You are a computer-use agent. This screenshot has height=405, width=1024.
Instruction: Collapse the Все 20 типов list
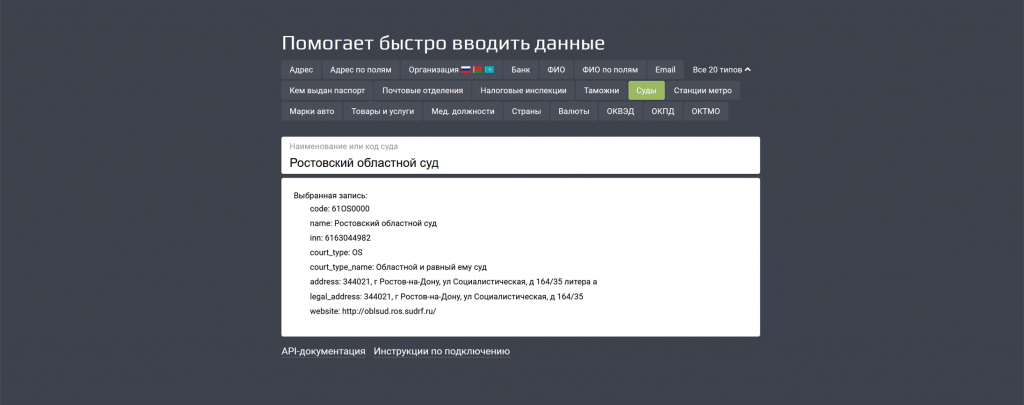point(721,70)
